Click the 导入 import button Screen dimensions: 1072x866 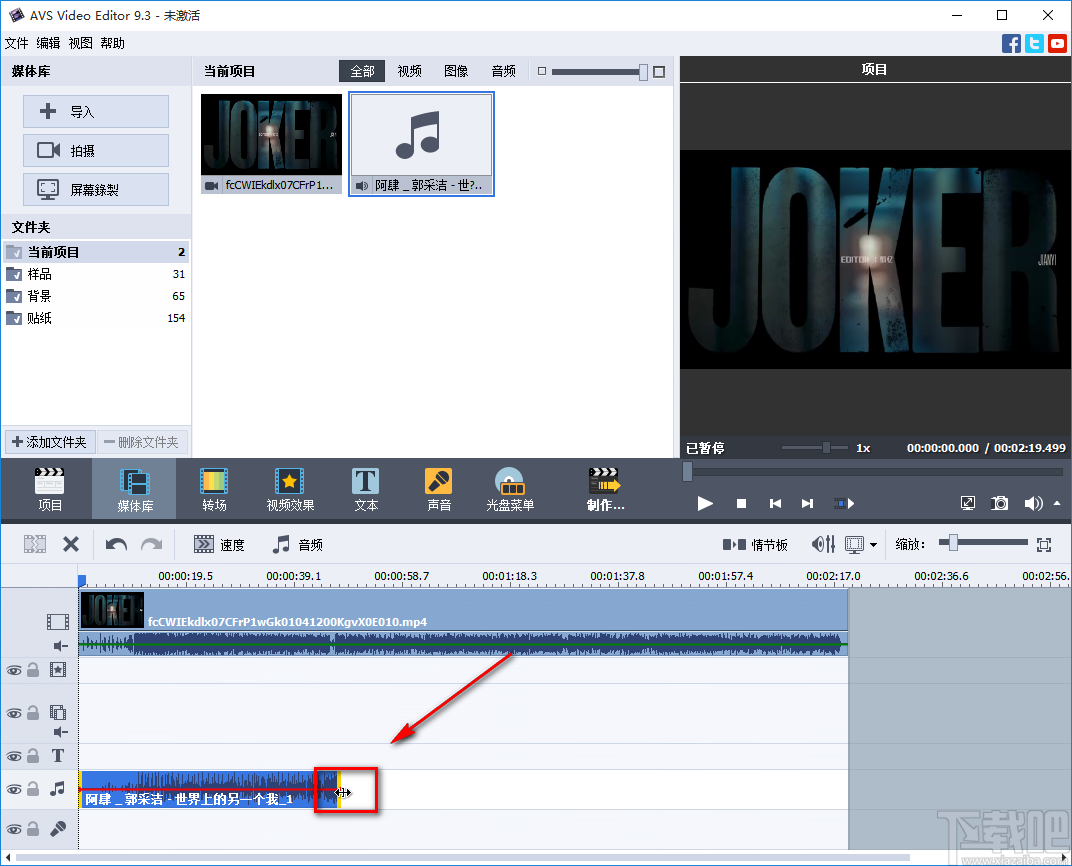(95, 111)
